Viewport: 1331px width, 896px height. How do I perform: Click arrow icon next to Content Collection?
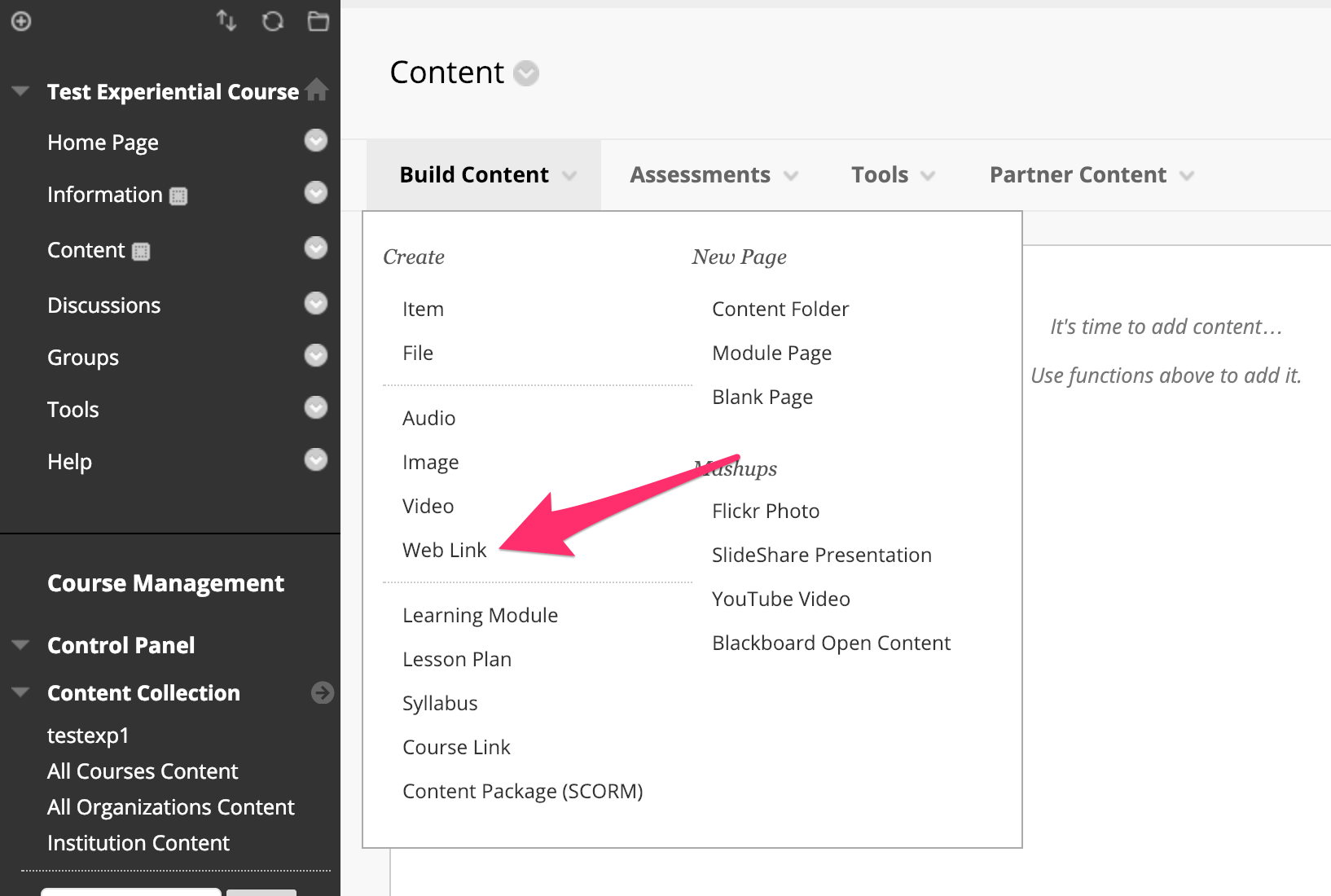tap(323, 692)
